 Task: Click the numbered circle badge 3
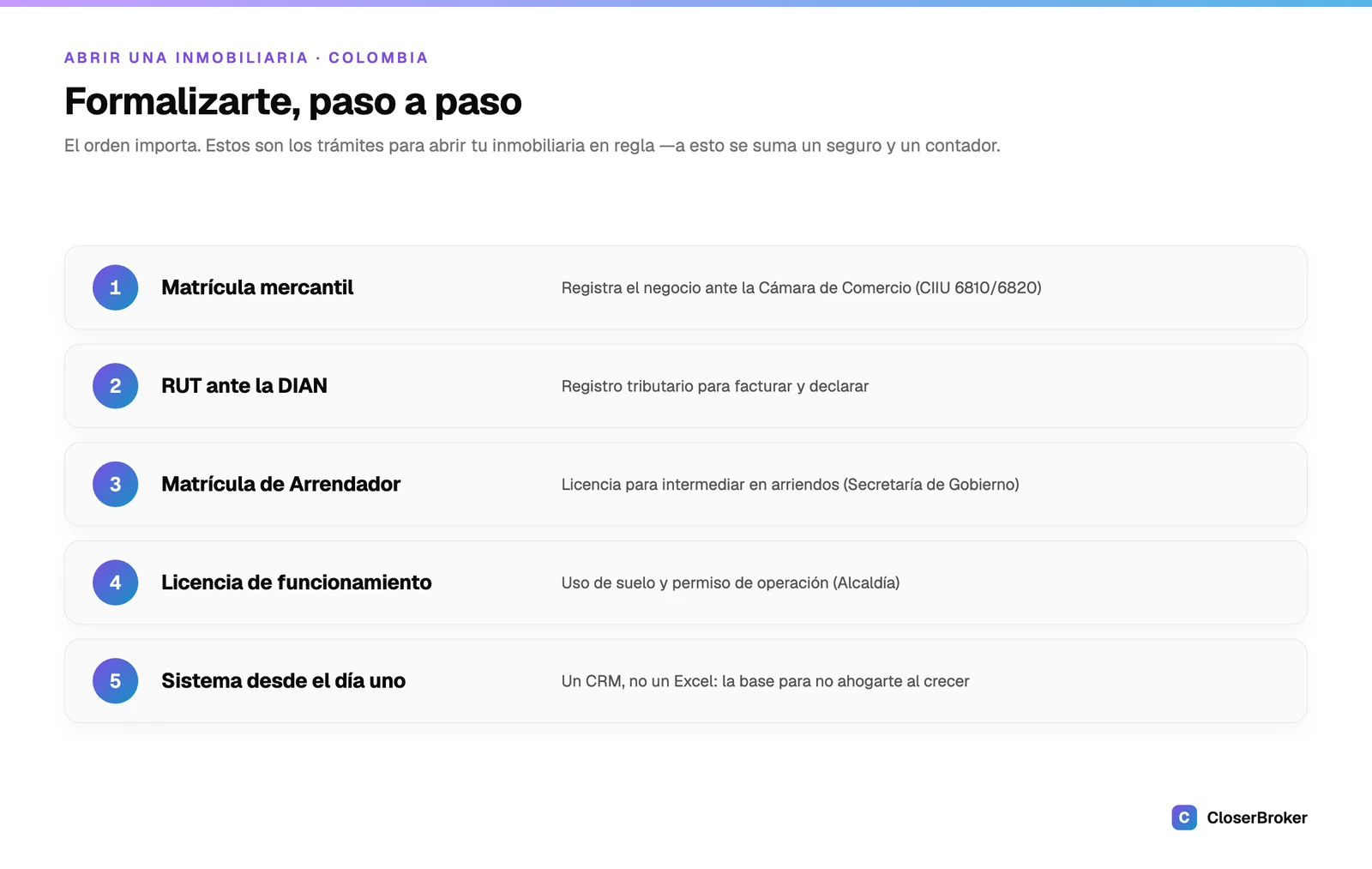pos(116,484)
